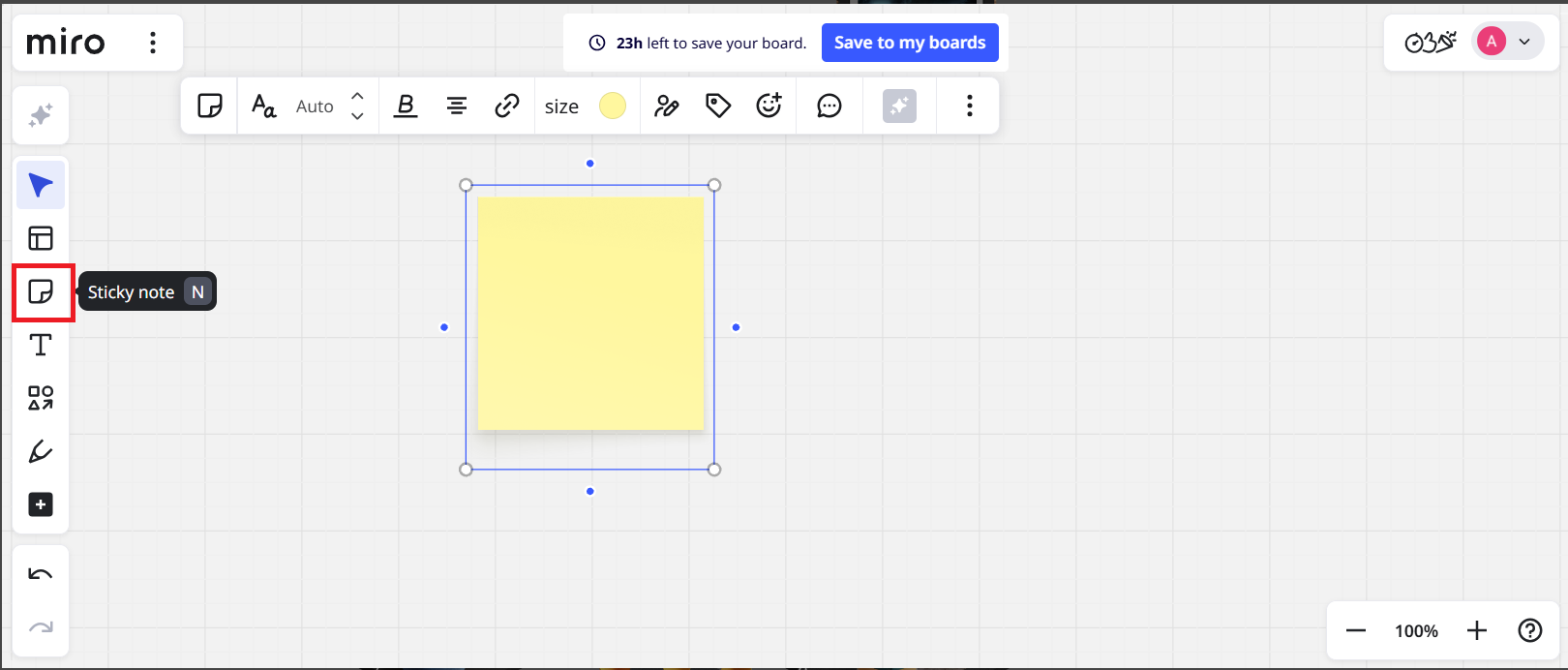Add a comment to the sticky note
Viewport: 1568px width, 670px height.
[829, 106]
